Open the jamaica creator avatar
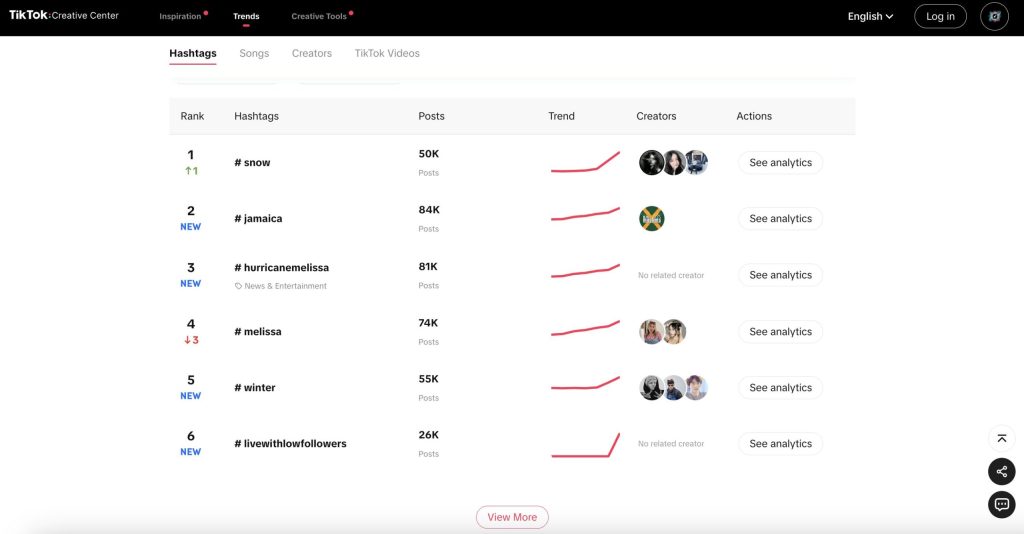This screenshot has height=534, width=1024. click(x=651, y=219)
